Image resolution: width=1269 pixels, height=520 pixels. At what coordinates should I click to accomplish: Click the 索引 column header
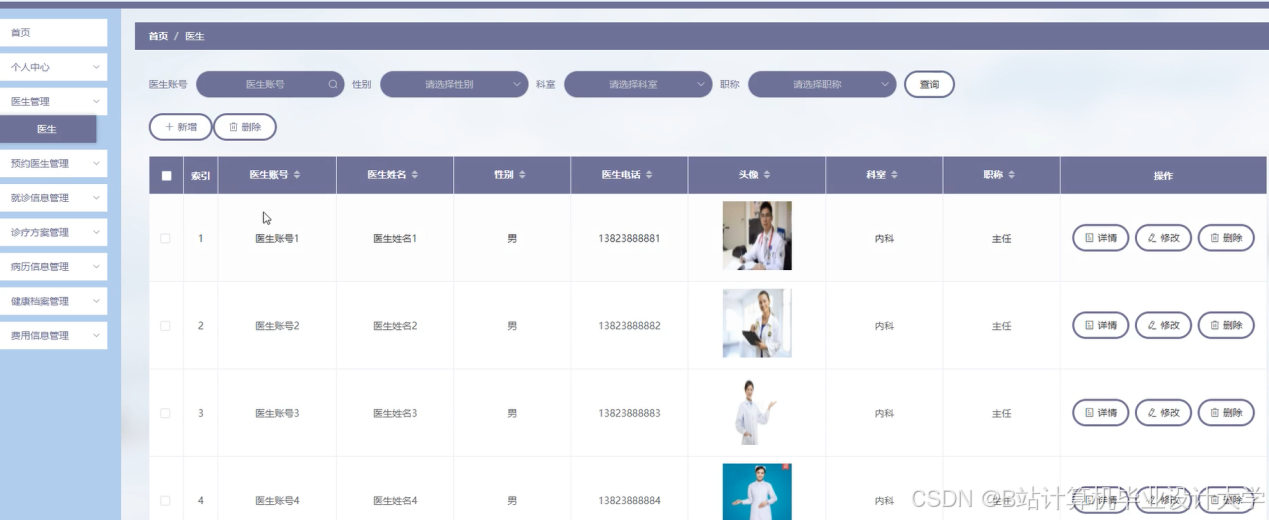click(201, 175)
